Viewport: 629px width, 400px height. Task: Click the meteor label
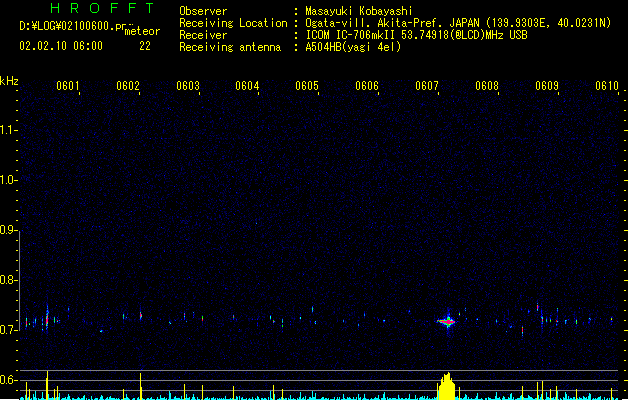coord(142,31)
